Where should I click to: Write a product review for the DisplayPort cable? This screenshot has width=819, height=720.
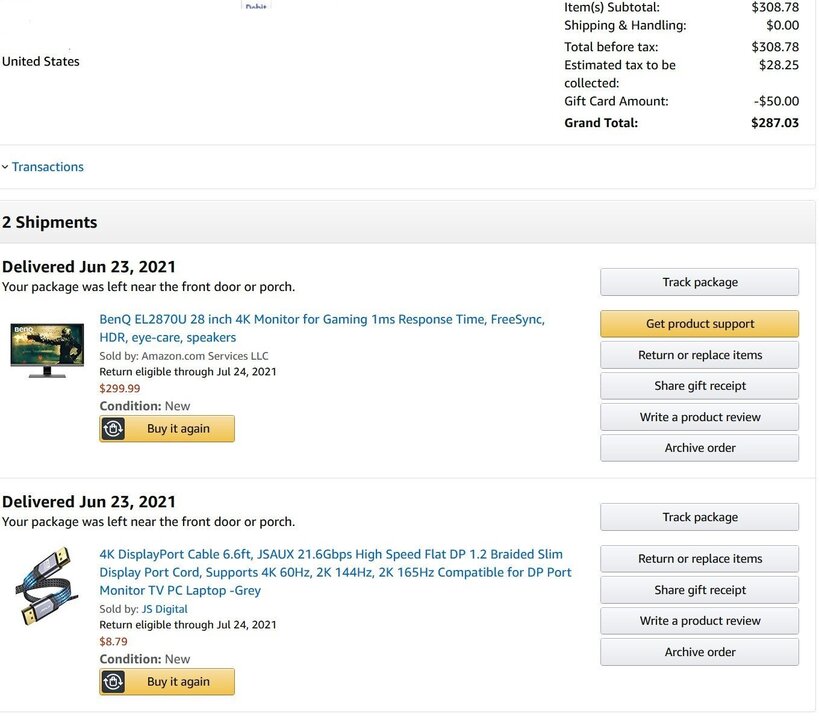tap(698, 620)
